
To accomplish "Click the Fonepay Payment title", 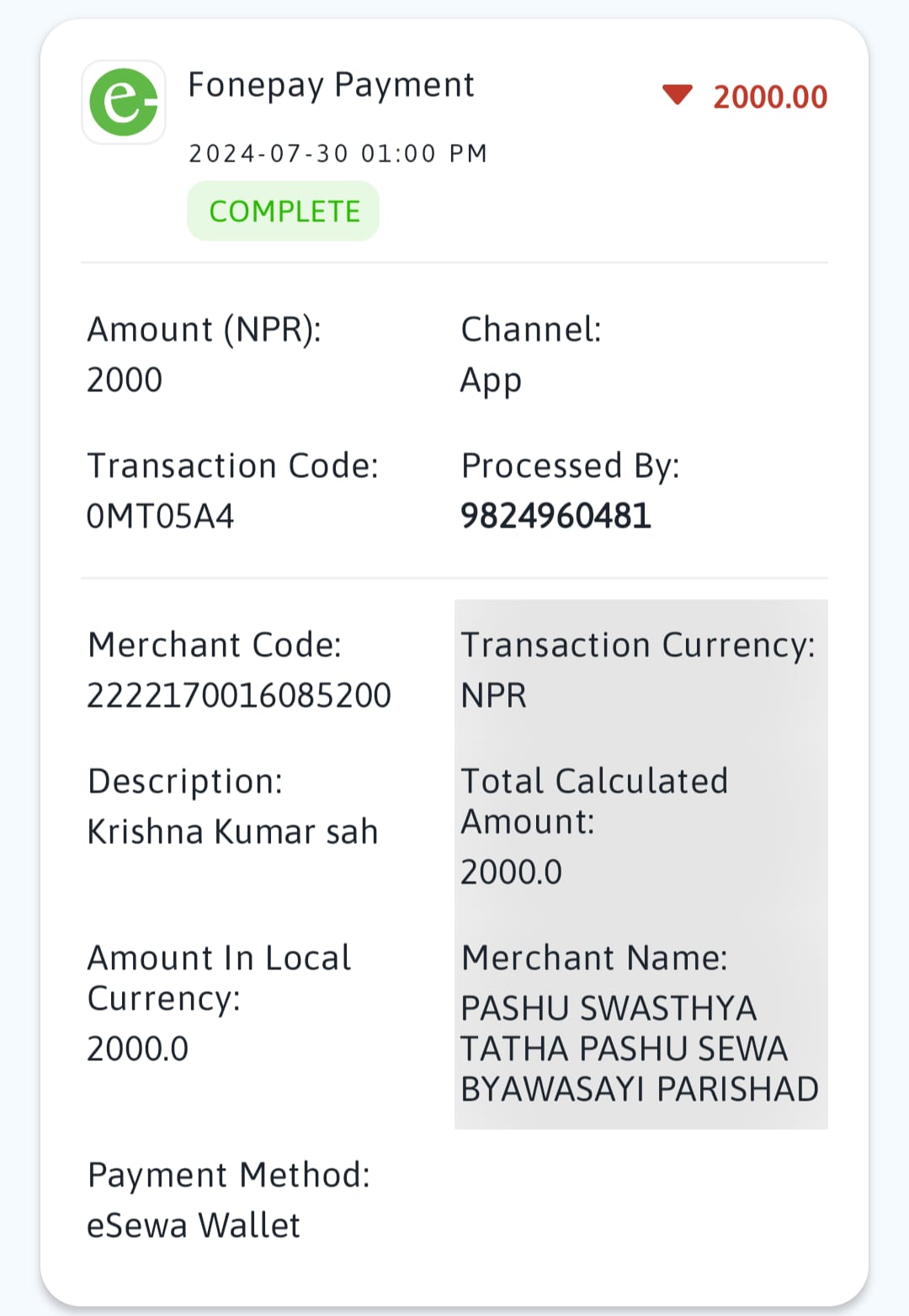I will (x=331, y=86).
